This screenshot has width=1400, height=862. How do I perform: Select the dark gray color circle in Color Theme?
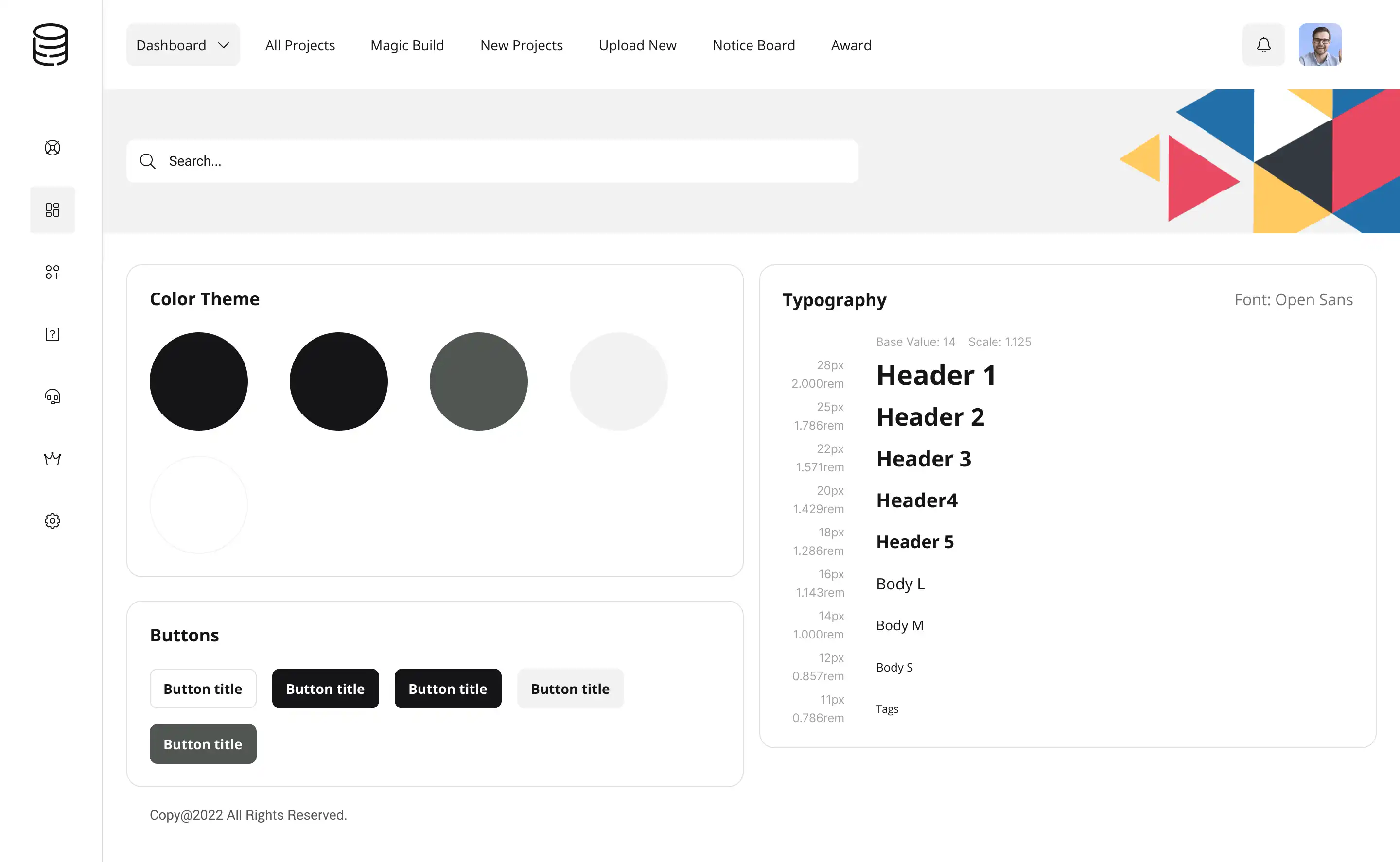click(478, 381)
